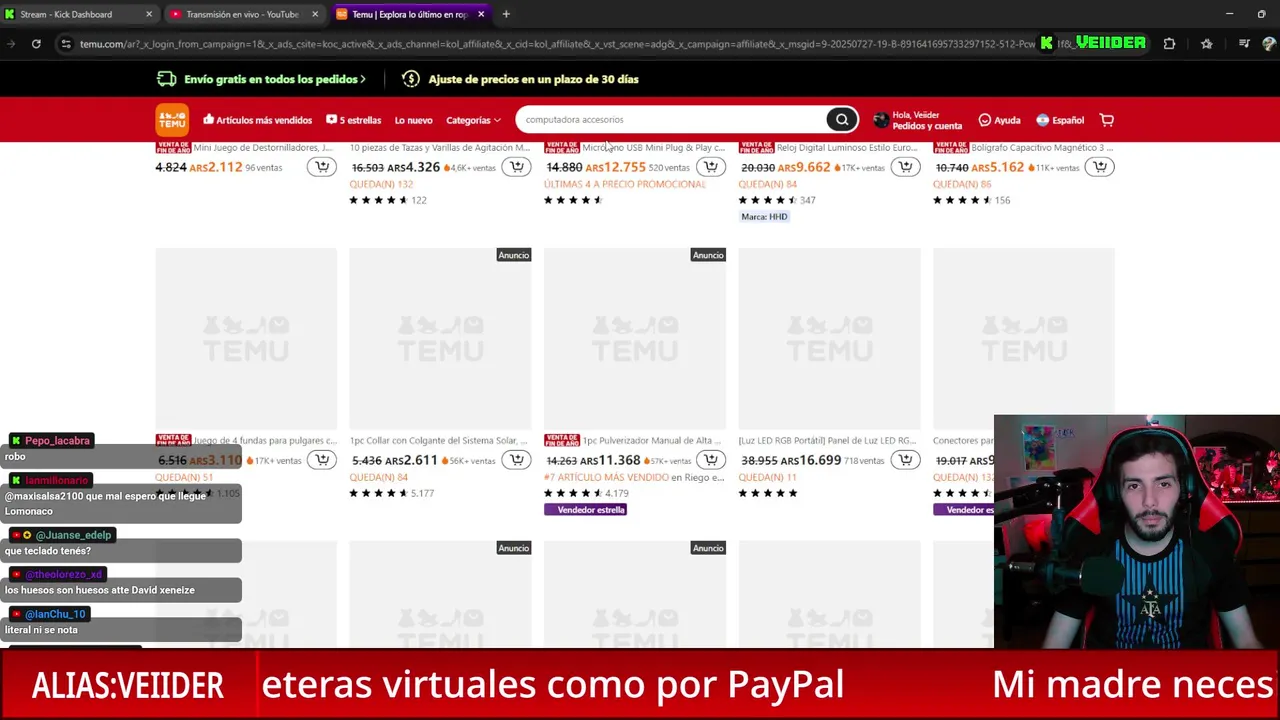Open Luz LED RGB Portátil product image
1280x720 pixels.
[x=829, y=339]
